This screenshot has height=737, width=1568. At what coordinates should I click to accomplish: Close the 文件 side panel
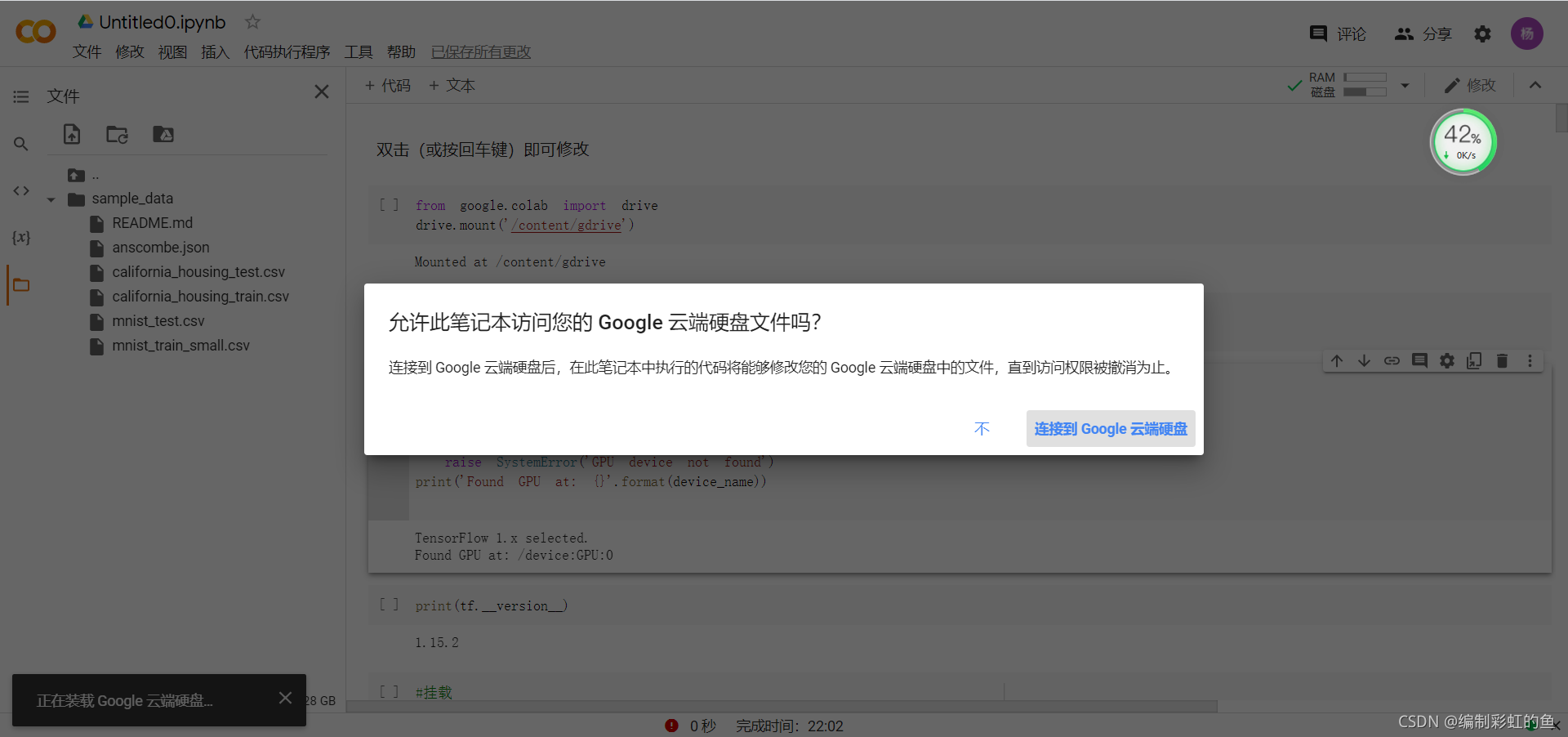pos(322,92)
